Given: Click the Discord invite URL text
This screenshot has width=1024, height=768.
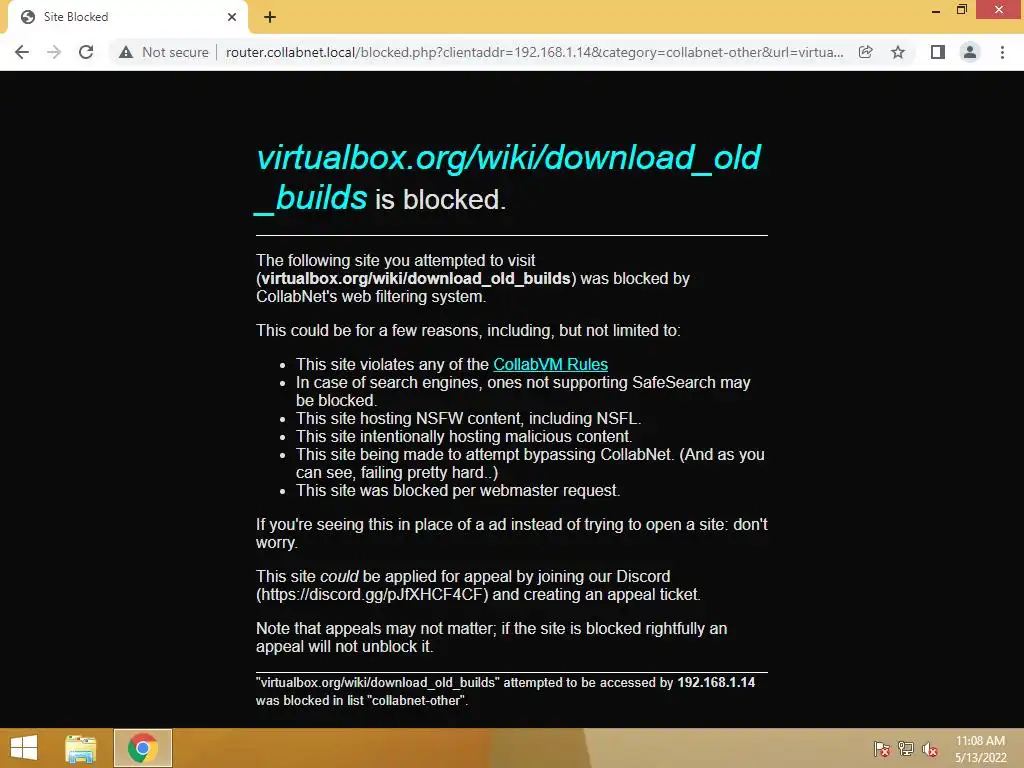Looking at the screenshot, I should pyautogui.click(x=372, y=595).
